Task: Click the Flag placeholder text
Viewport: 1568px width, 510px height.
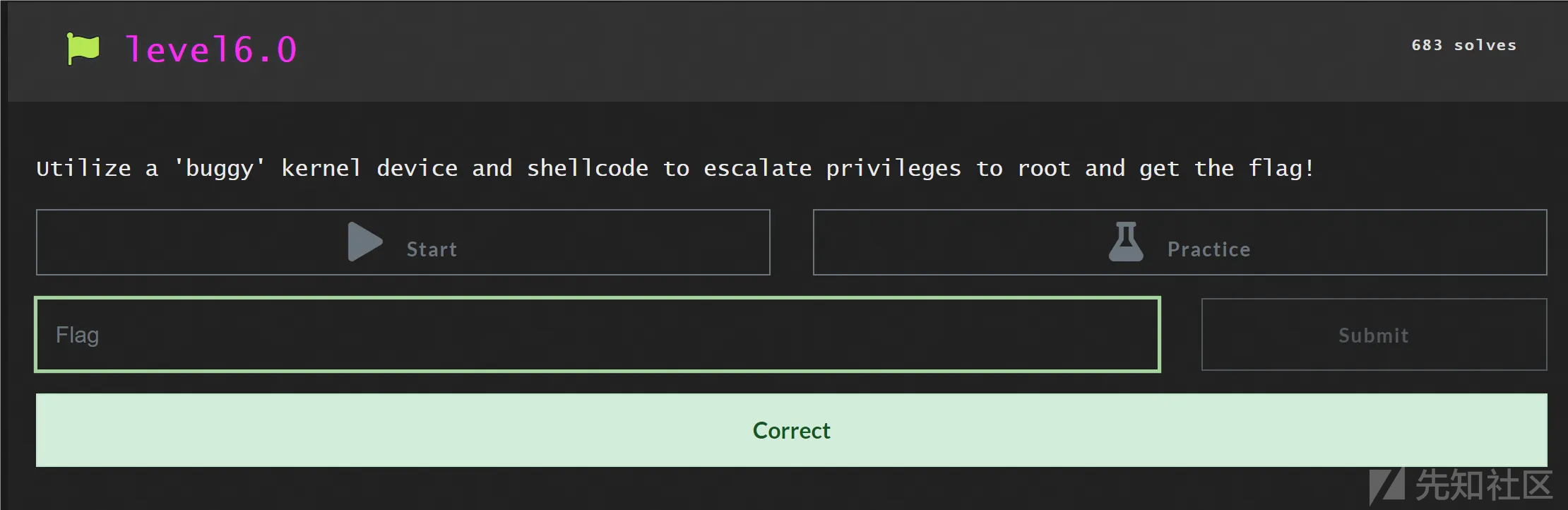Action: tap(78, 335)
